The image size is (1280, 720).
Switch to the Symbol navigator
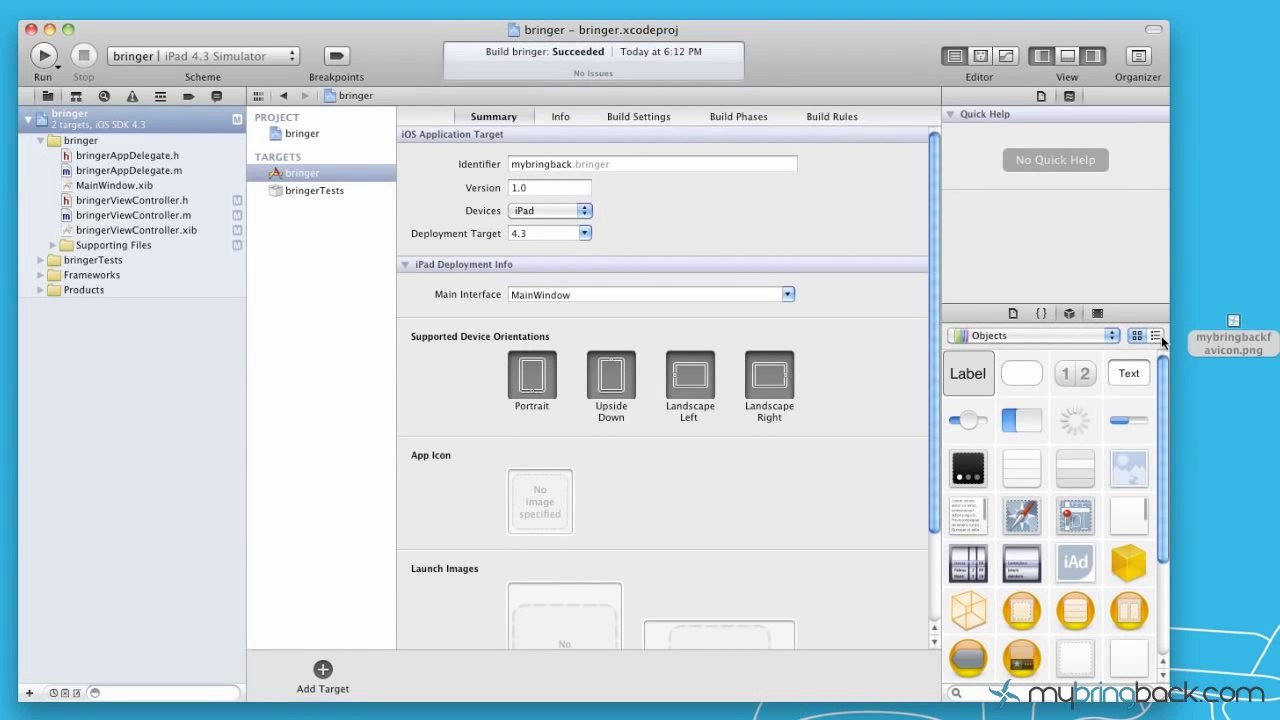75,96
